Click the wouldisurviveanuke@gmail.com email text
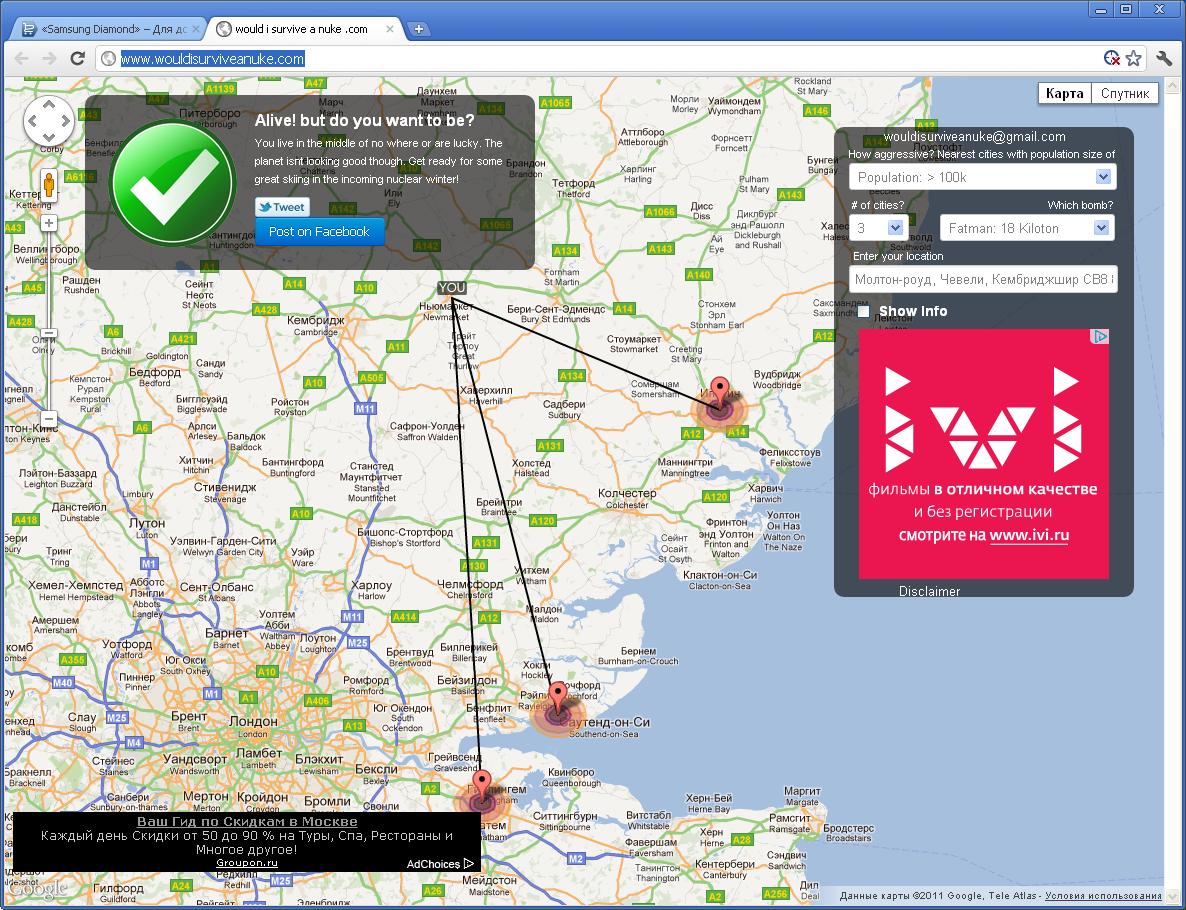 975,137
